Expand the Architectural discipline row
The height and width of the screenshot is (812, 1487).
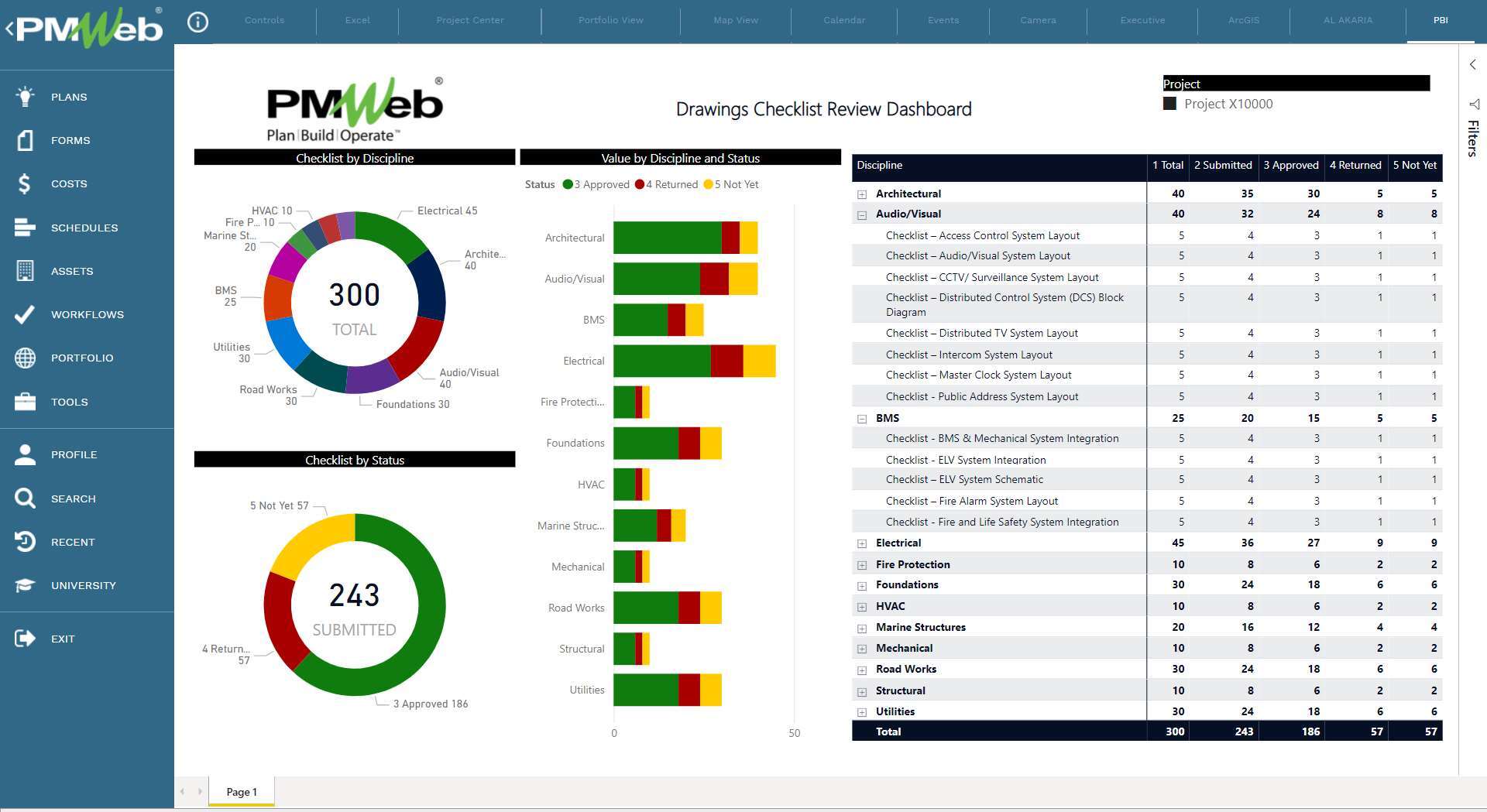coord(862,194)
